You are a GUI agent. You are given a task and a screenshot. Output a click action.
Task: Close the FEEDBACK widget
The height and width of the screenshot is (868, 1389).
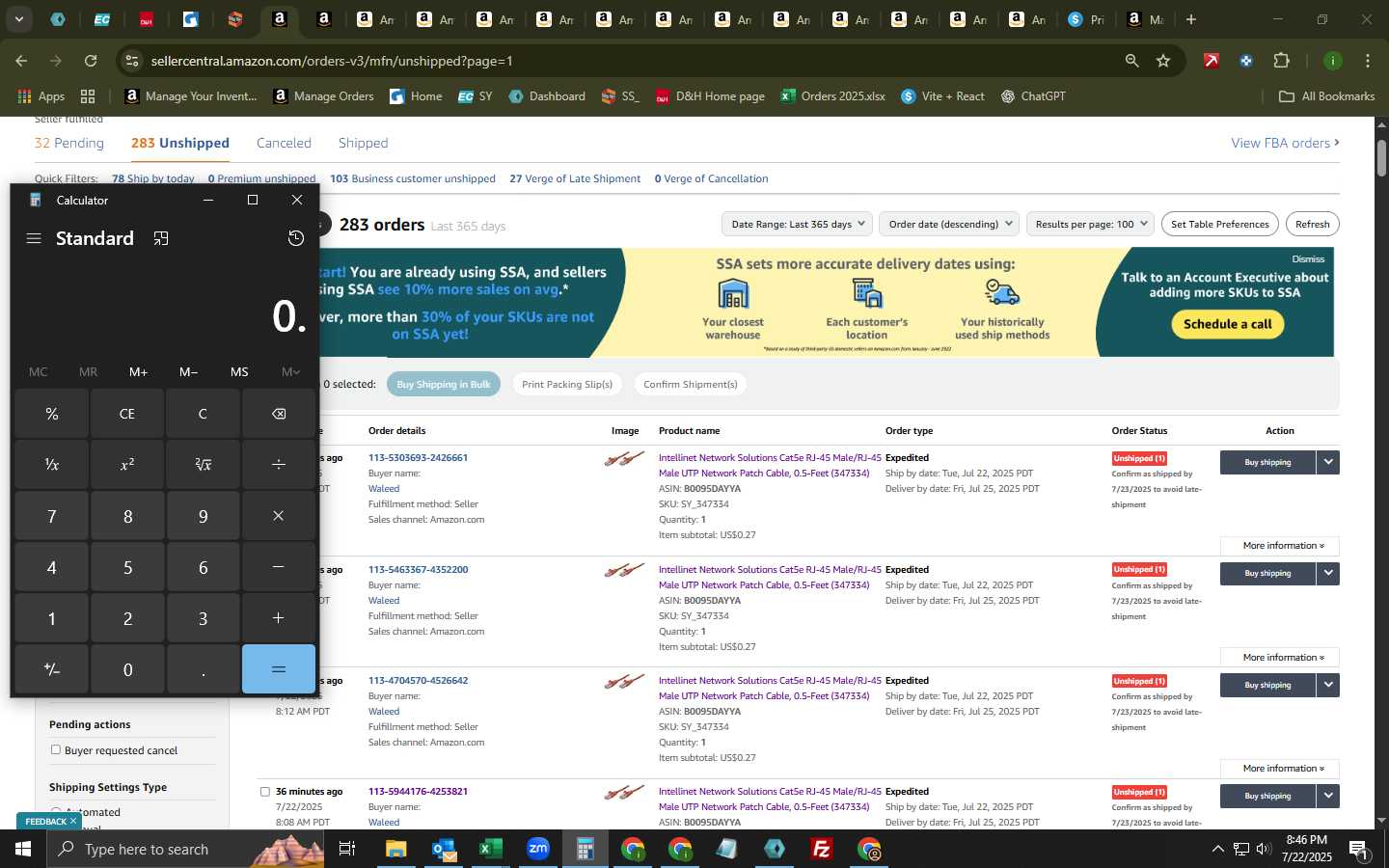(73, 821)
